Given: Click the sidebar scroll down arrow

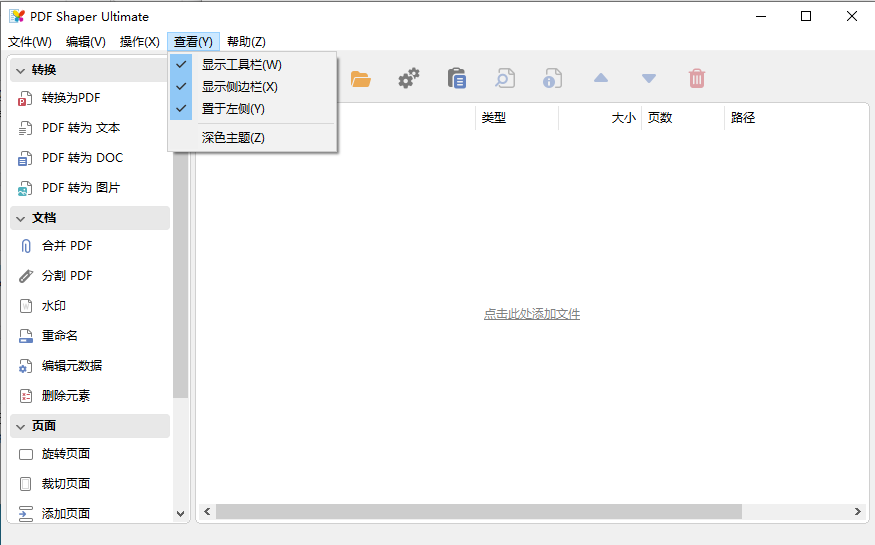Looking at the screenshot, I should [x=180, y=514].
